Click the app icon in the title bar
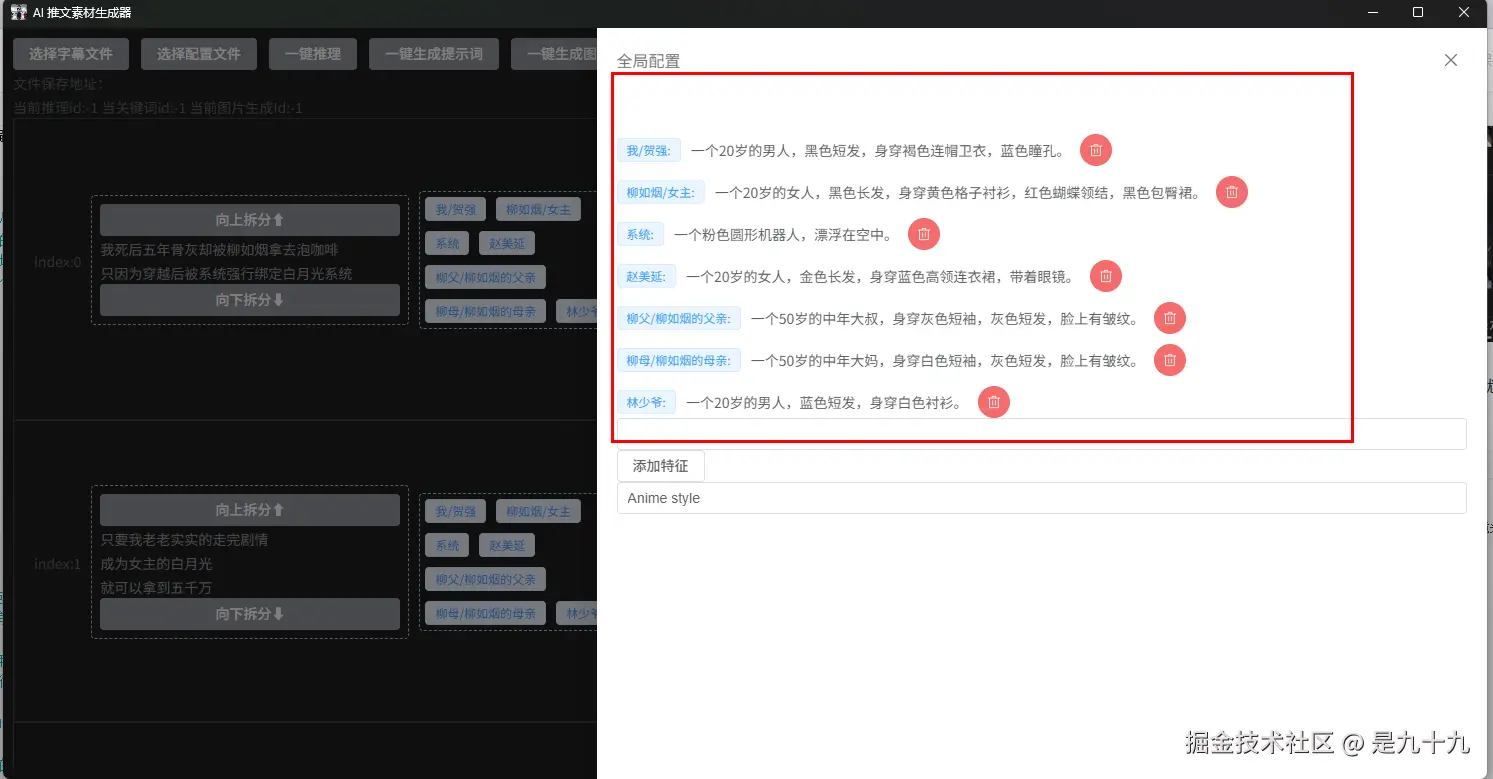1493x779 pixels. click(x=18, y=12)
